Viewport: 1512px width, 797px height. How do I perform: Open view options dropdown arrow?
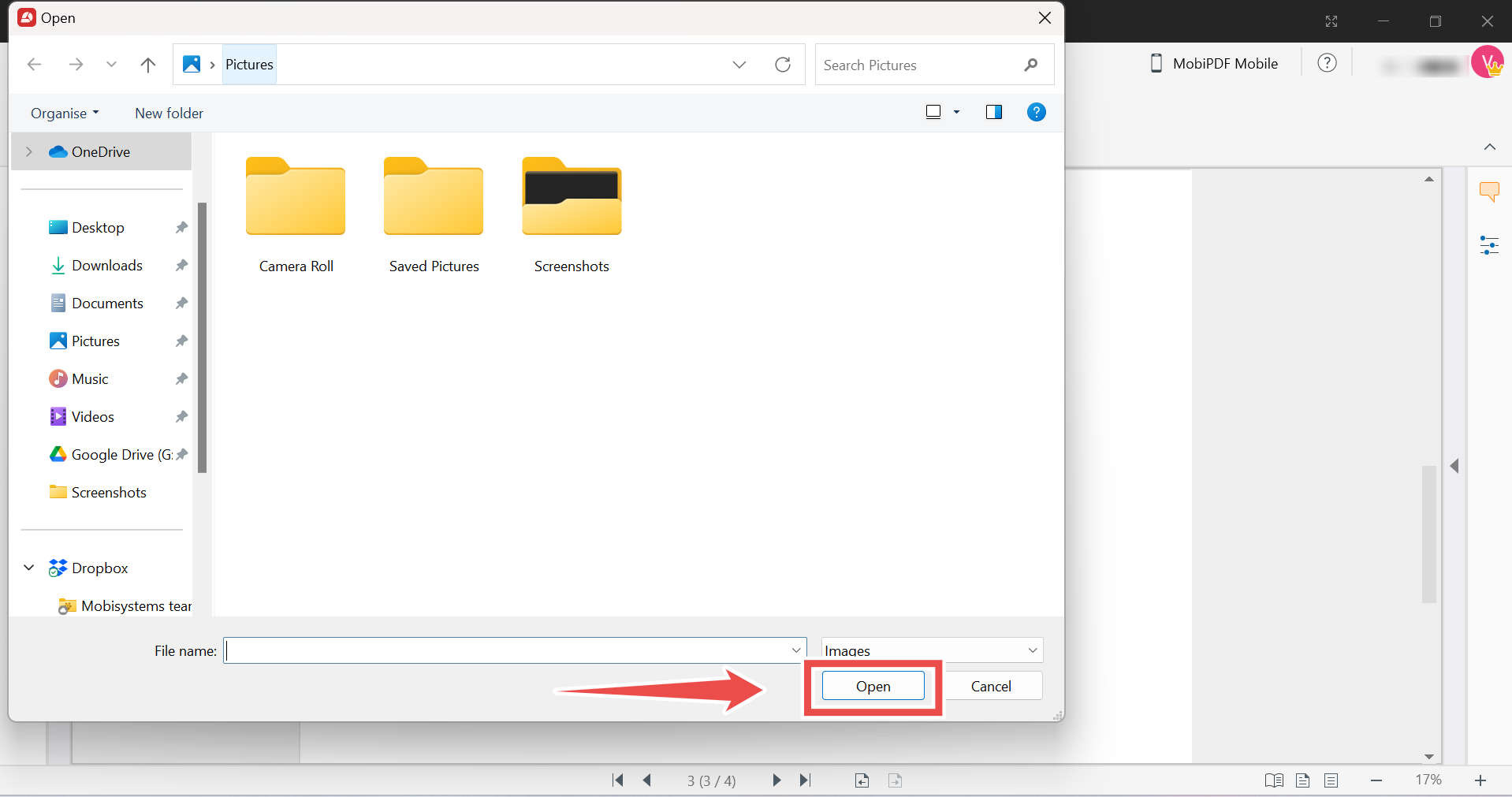[957, 112]
